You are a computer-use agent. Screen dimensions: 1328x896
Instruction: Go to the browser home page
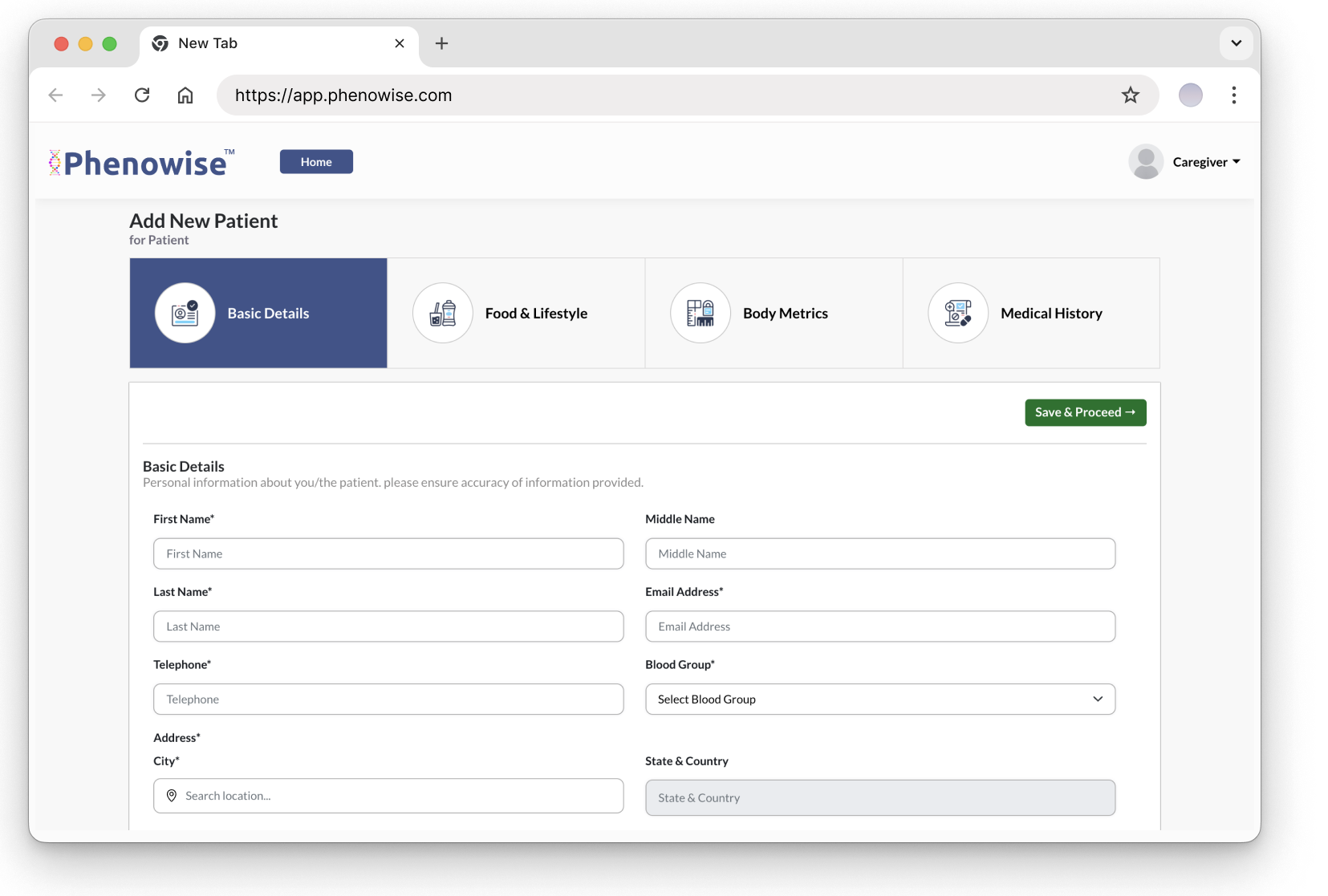(x=185, y=95)
